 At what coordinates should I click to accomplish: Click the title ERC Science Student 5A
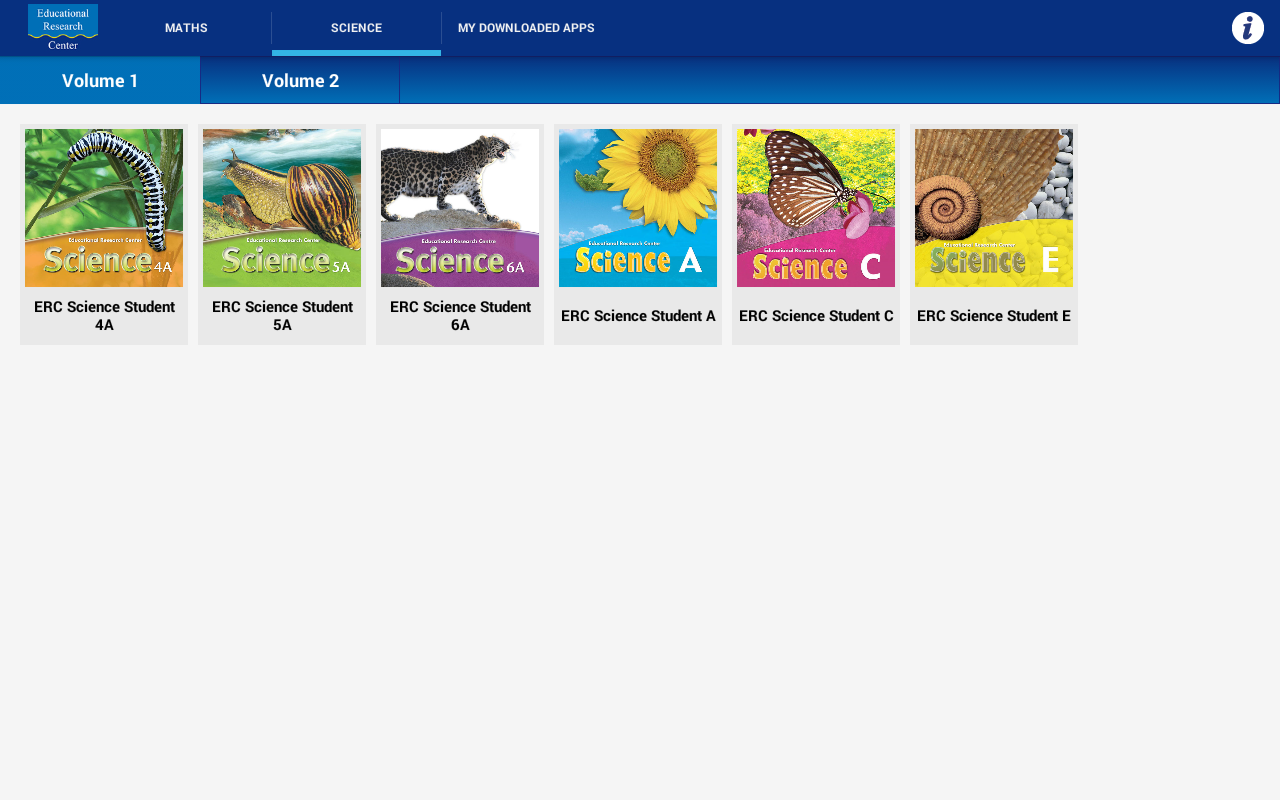click(282, 316)
